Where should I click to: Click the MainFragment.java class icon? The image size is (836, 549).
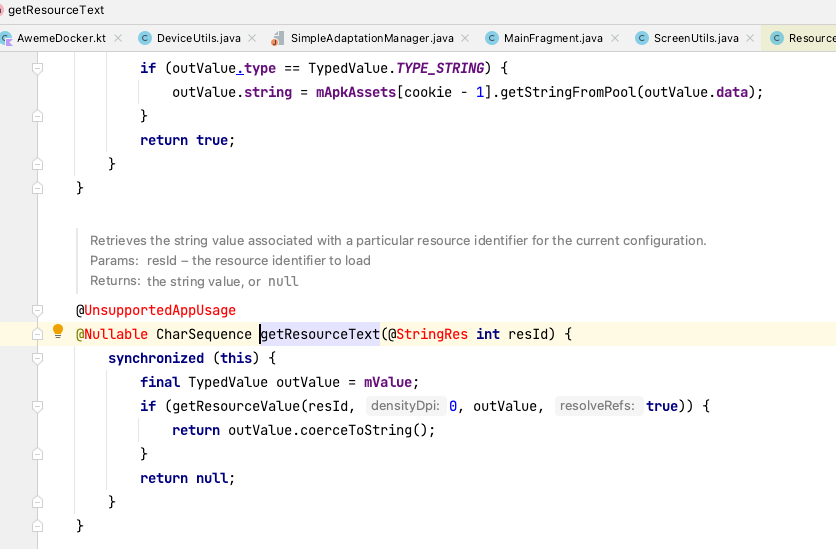[492, 39]
